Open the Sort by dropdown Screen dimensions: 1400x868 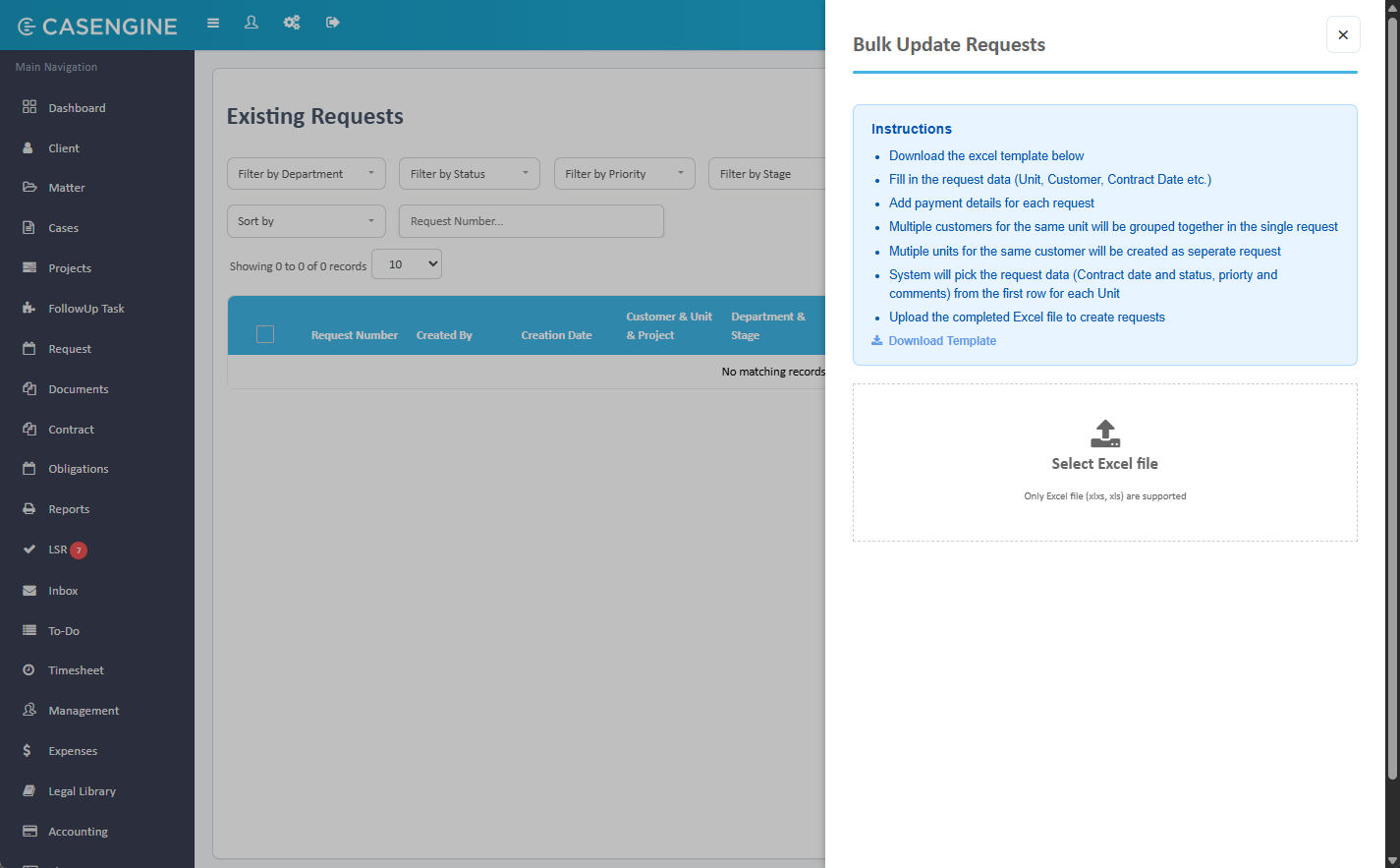click(x=307, y=221)
